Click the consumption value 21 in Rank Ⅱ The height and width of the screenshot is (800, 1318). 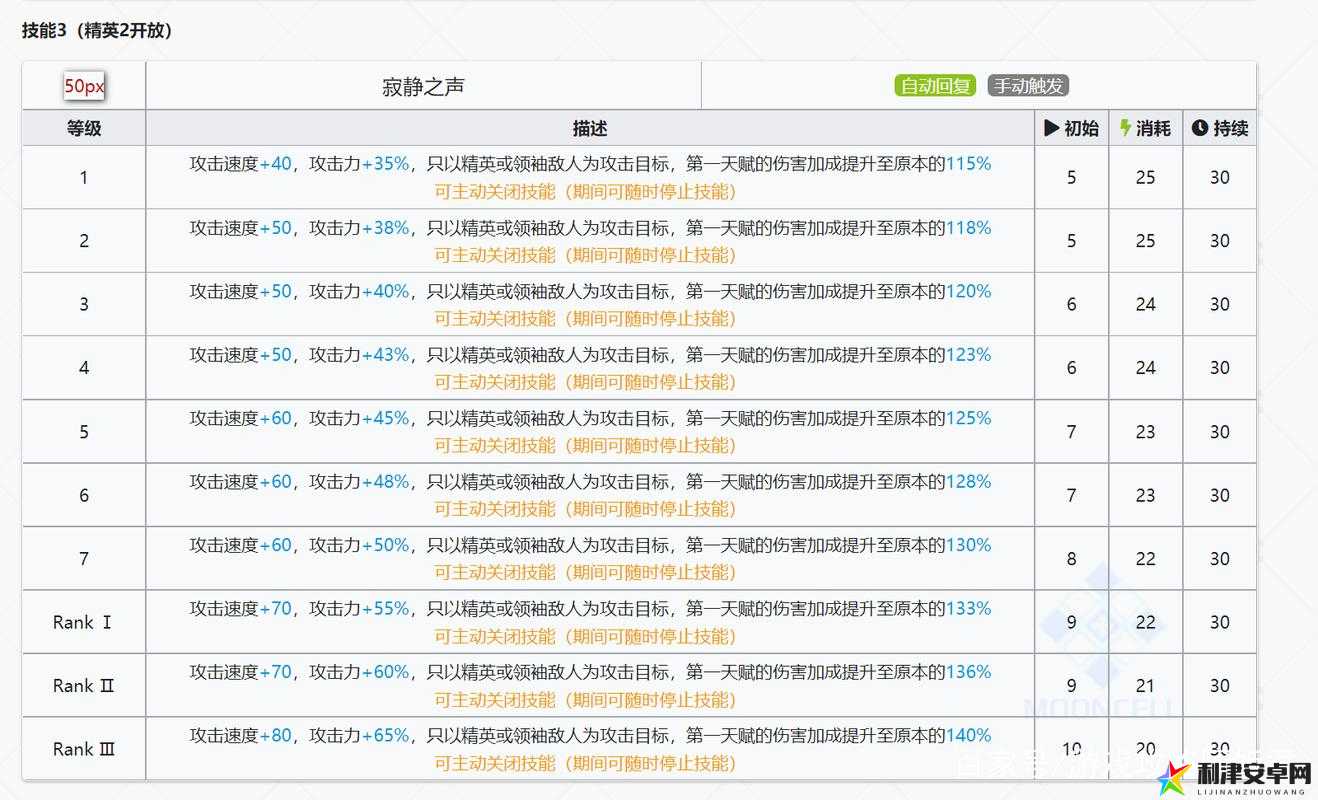(1145, 686)
